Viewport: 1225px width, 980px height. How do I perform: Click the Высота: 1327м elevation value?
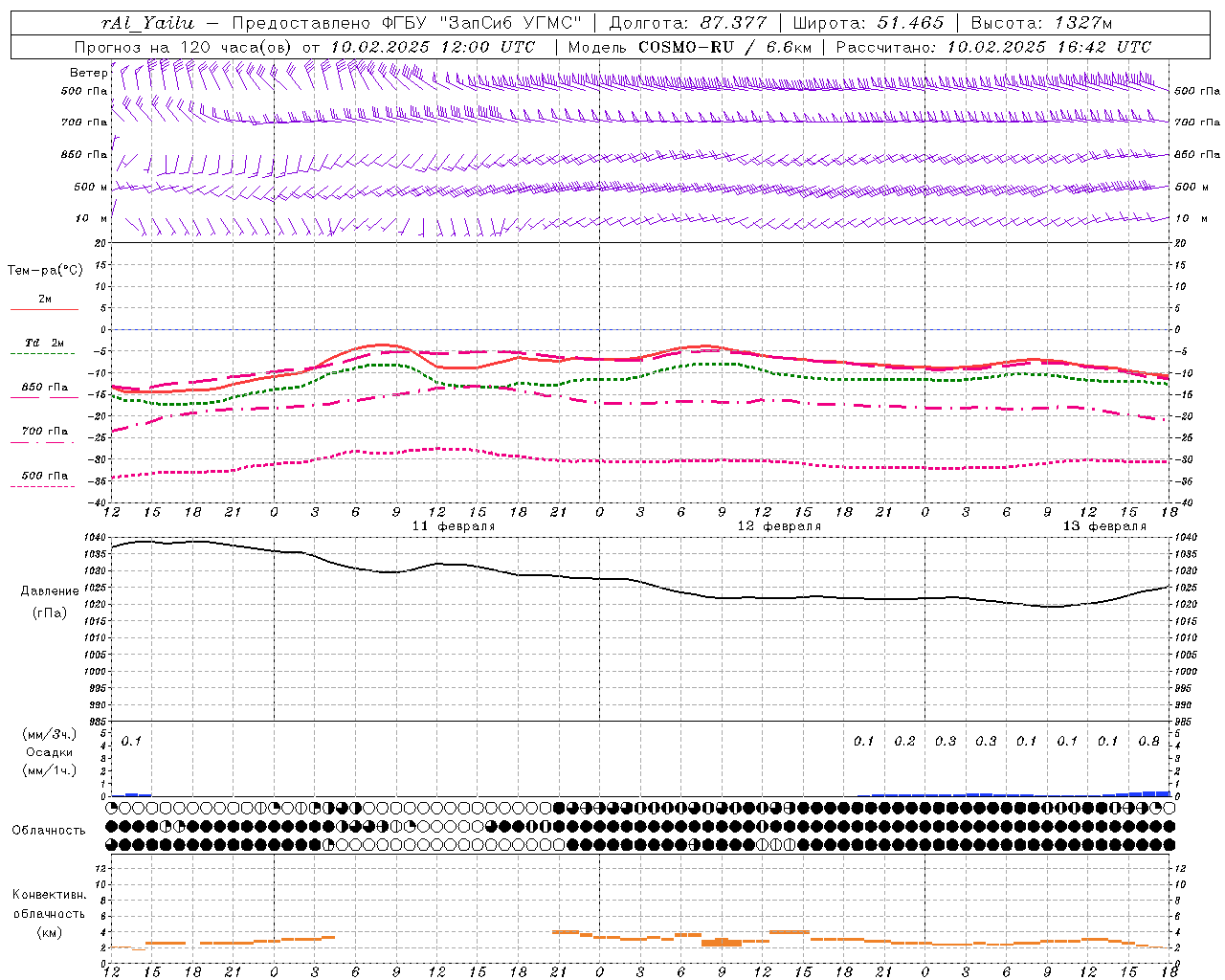tap(1041, 23)
